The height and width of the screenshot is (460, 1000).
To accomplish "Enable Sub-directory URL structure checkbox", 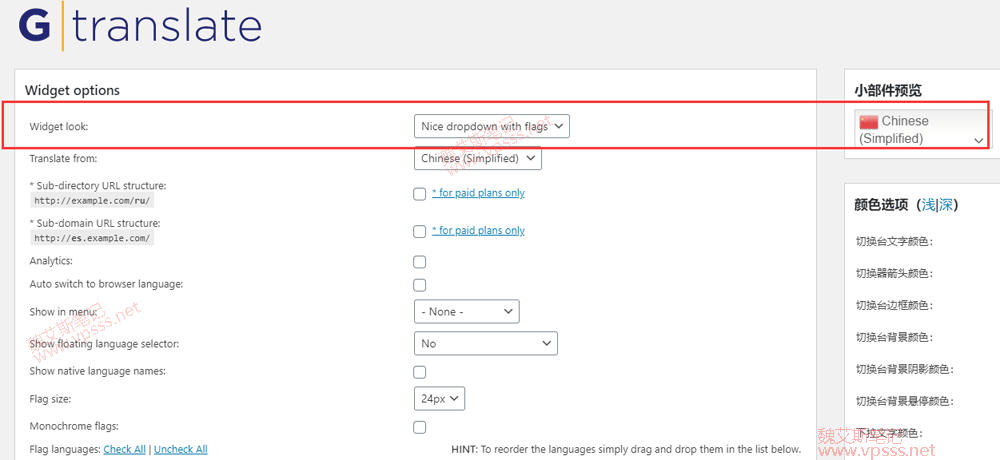I will (x=420, y=194).
